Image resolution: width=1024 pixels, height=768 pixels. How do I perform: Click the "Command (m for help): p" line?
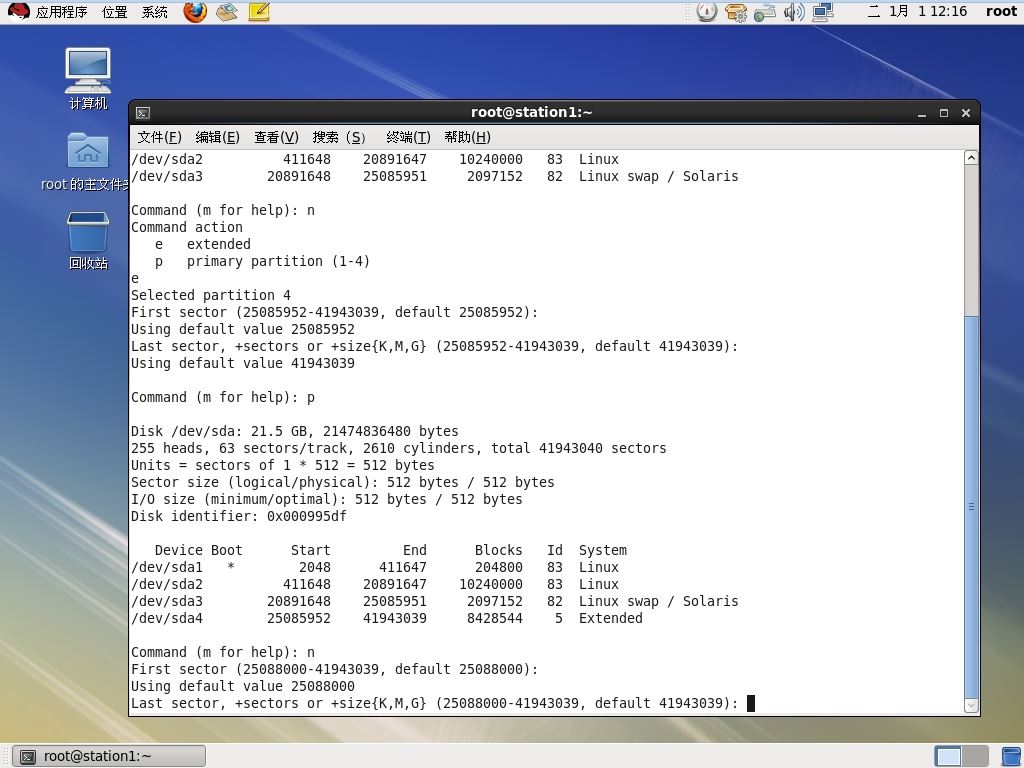pyautogui.click(x=223, y=397)
